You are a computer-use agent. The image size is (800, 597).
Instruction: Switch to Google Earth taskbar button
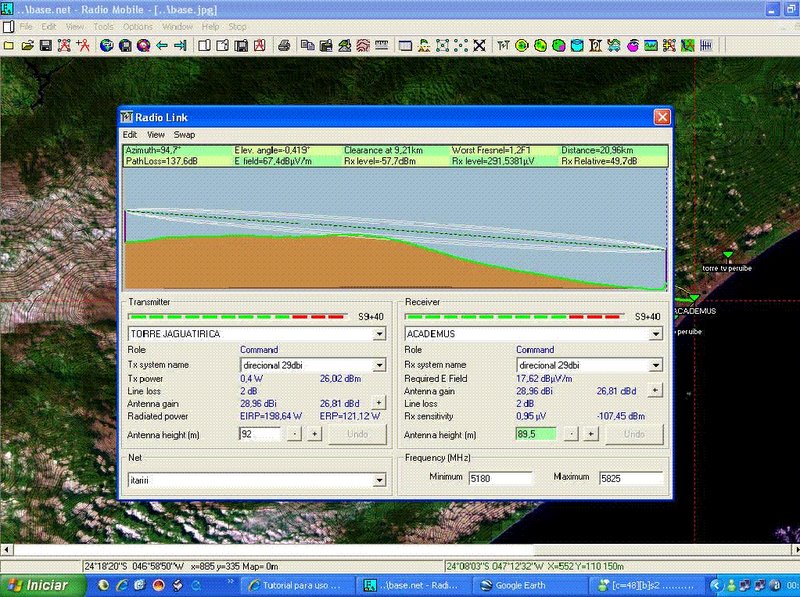[529, 585]
